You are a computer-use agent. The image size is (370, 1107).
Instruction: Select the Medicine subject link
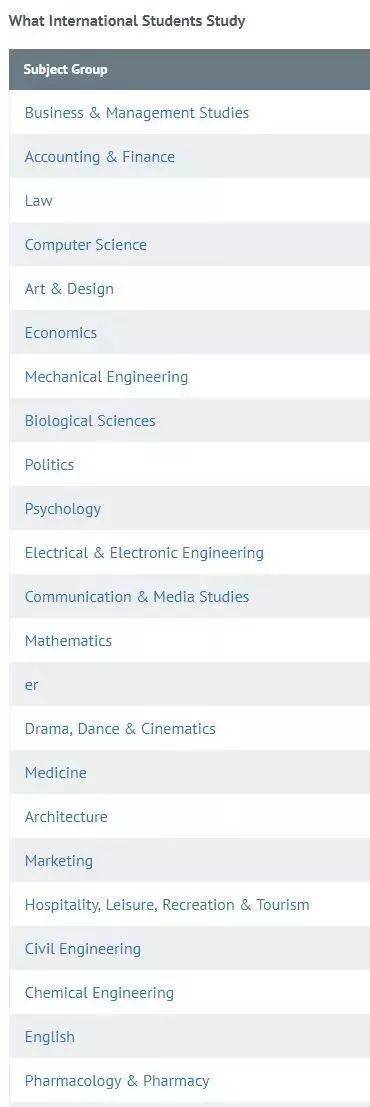point(55,773)
